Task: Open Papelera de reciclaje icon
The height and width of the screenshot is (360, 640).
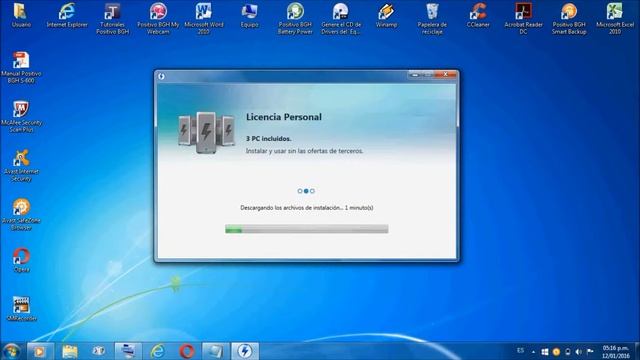Action: [x=432, y=18]
